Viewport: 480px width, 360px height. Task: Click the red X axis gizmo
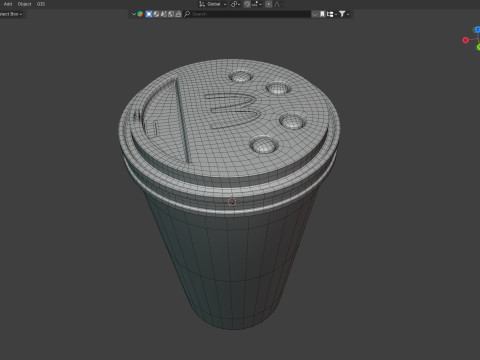point(466,40)
